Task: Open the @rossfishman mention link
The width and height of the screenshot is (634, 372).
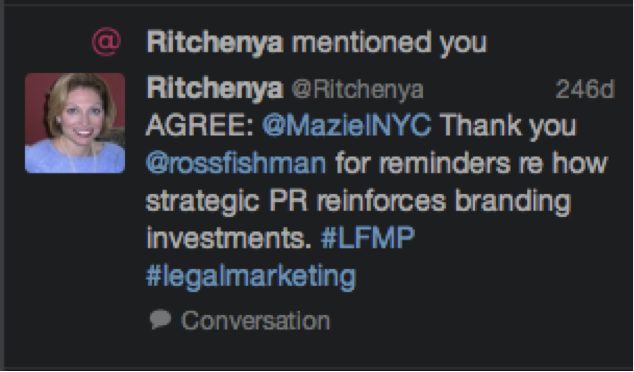Action: [236, 163]
